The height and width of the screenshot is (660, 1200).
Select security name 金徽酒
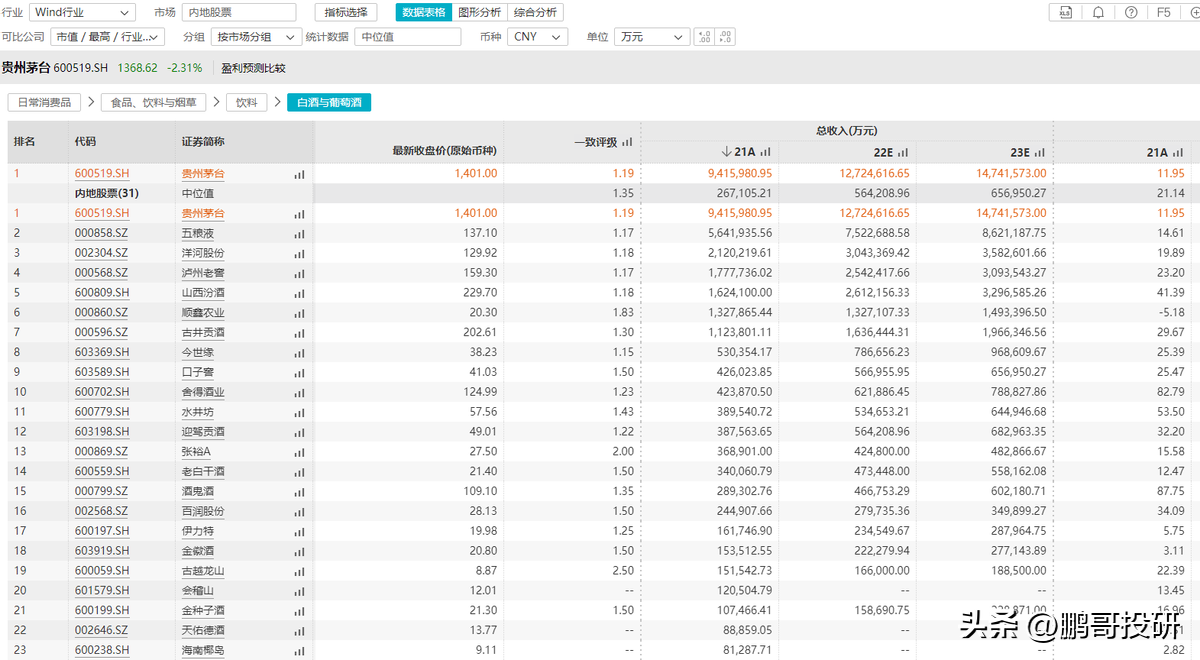coord(198,551)
